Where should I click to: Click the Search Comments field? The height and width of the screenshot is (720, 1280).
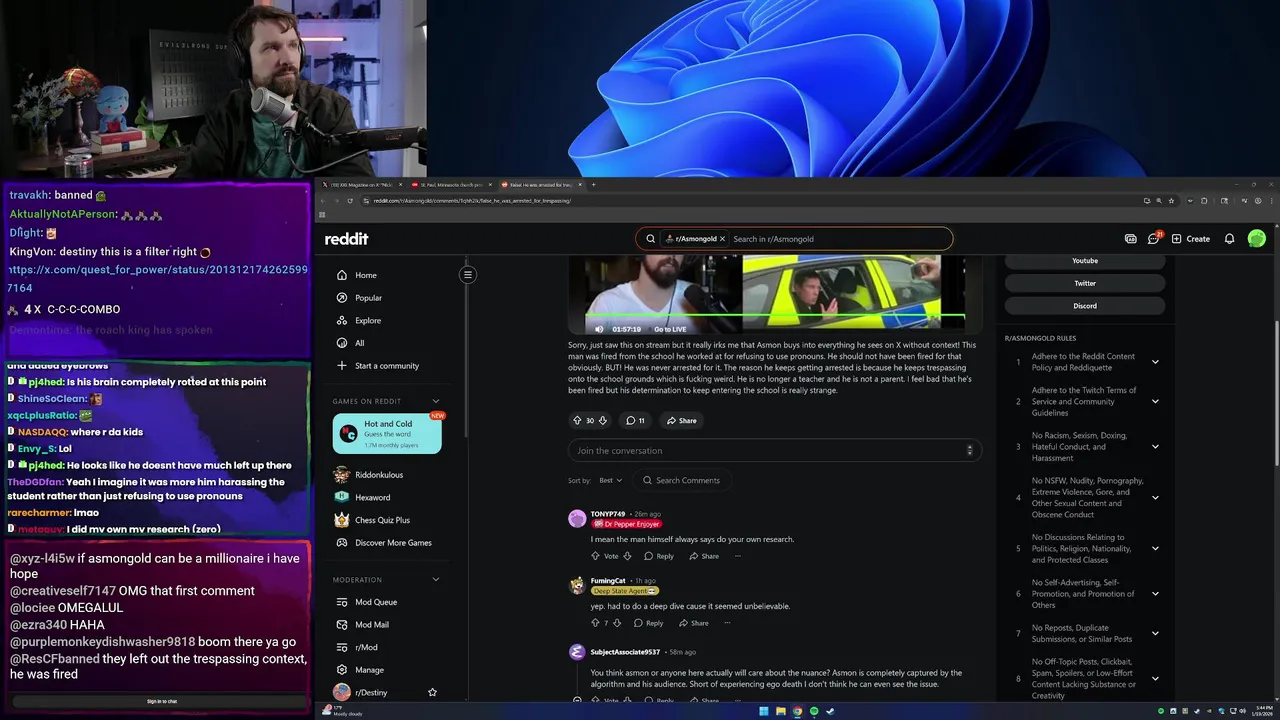coord(681,481)
